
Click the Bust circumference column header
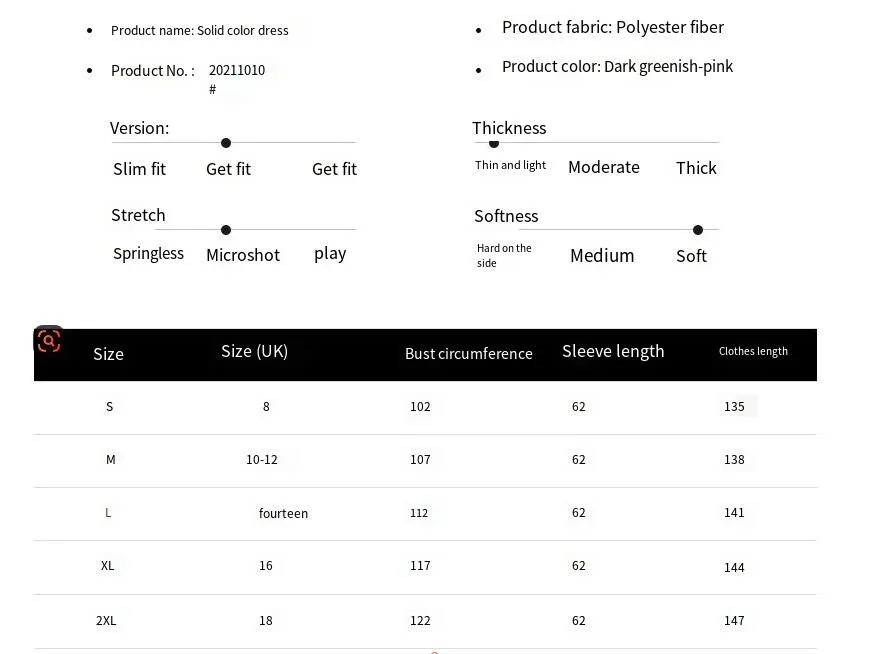pos(469,354)
